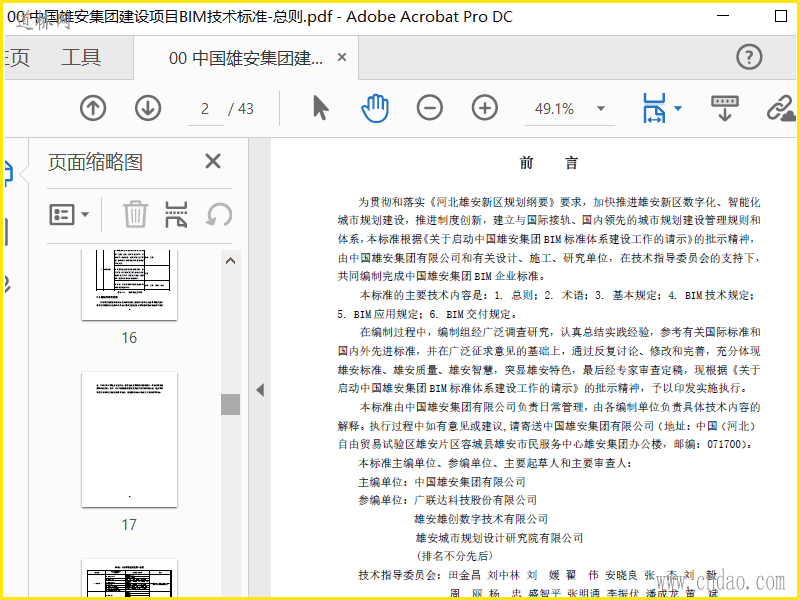
Task: Click the text 主编单位：中国雄安集团有限公司
Action: pyautogui.click(x=442, y=482)
